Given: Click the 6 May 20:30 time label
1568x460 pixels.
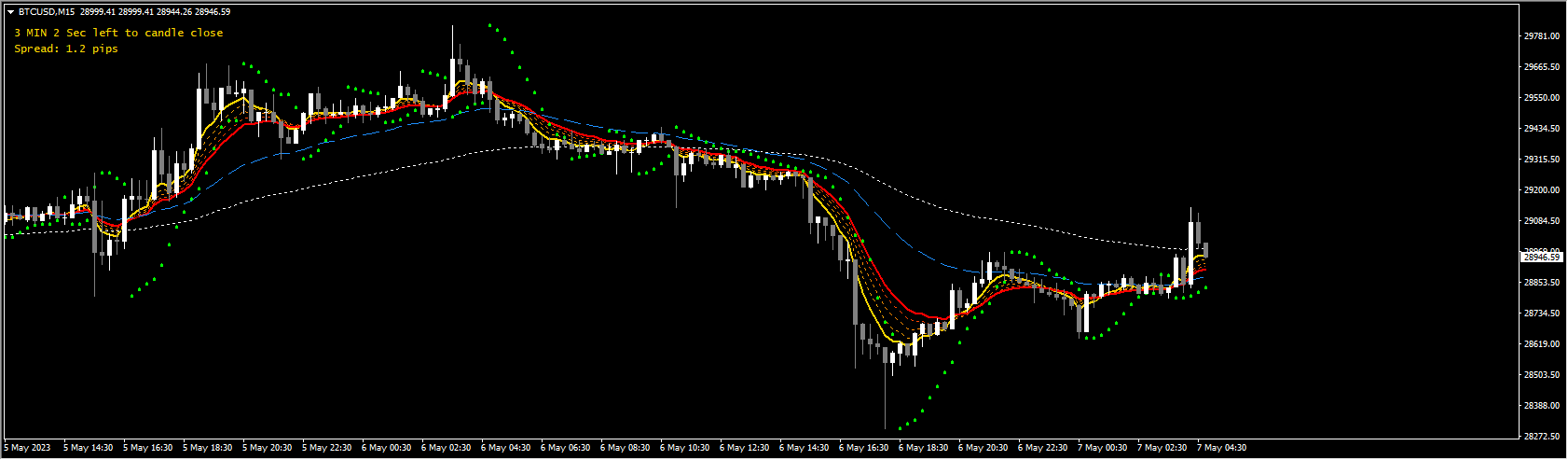Looking at the screenshot, I should point(983,448).
